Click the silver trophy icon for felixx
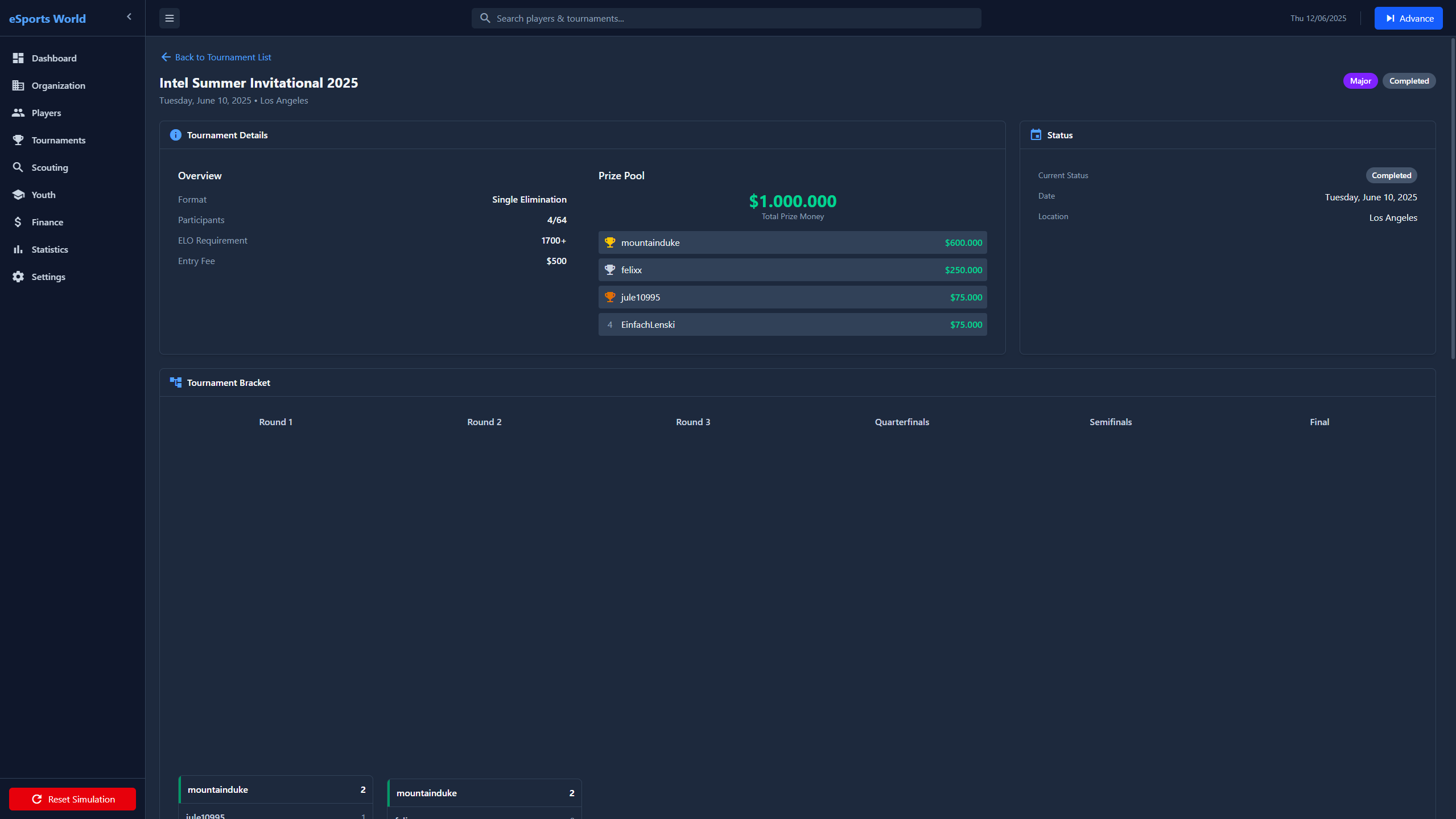 610,270
